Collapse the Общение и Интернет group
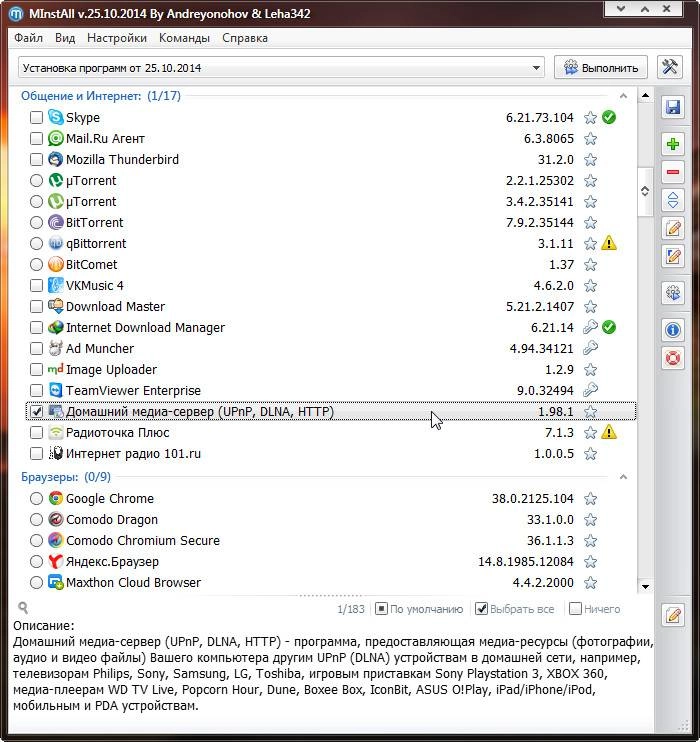This screenshot has height=742, width=700. [x=623, y=96]
